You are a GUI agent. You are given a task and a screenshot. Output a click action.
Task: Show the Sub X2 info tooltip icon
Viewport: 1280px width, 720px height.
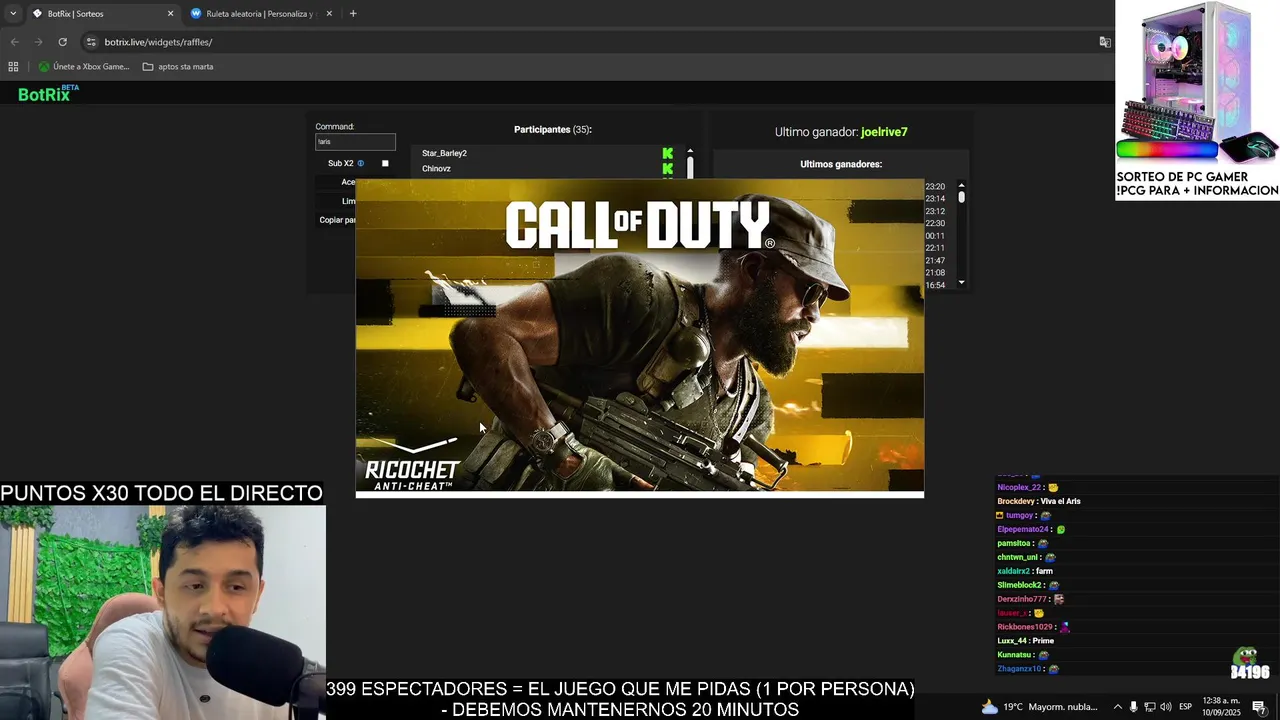pos(360,163)
